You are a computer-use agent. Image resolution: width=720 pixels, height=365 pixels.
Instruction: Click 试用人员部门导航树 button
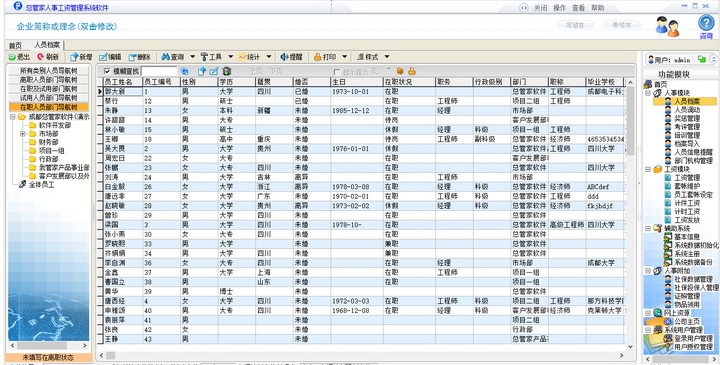pyautogui.click(x=48, y=98)
